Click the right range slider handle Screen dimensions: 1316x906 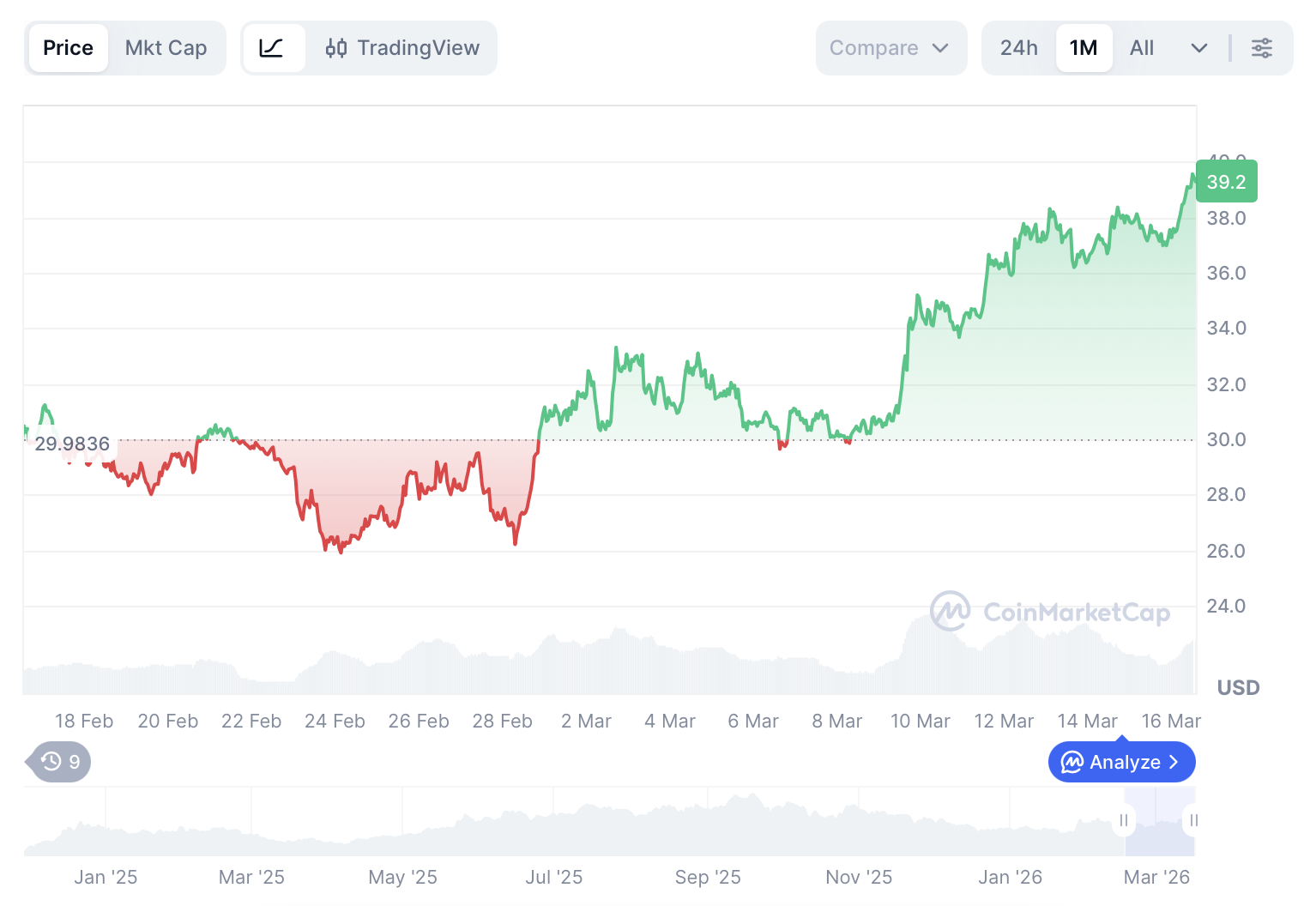point(1193,820)
